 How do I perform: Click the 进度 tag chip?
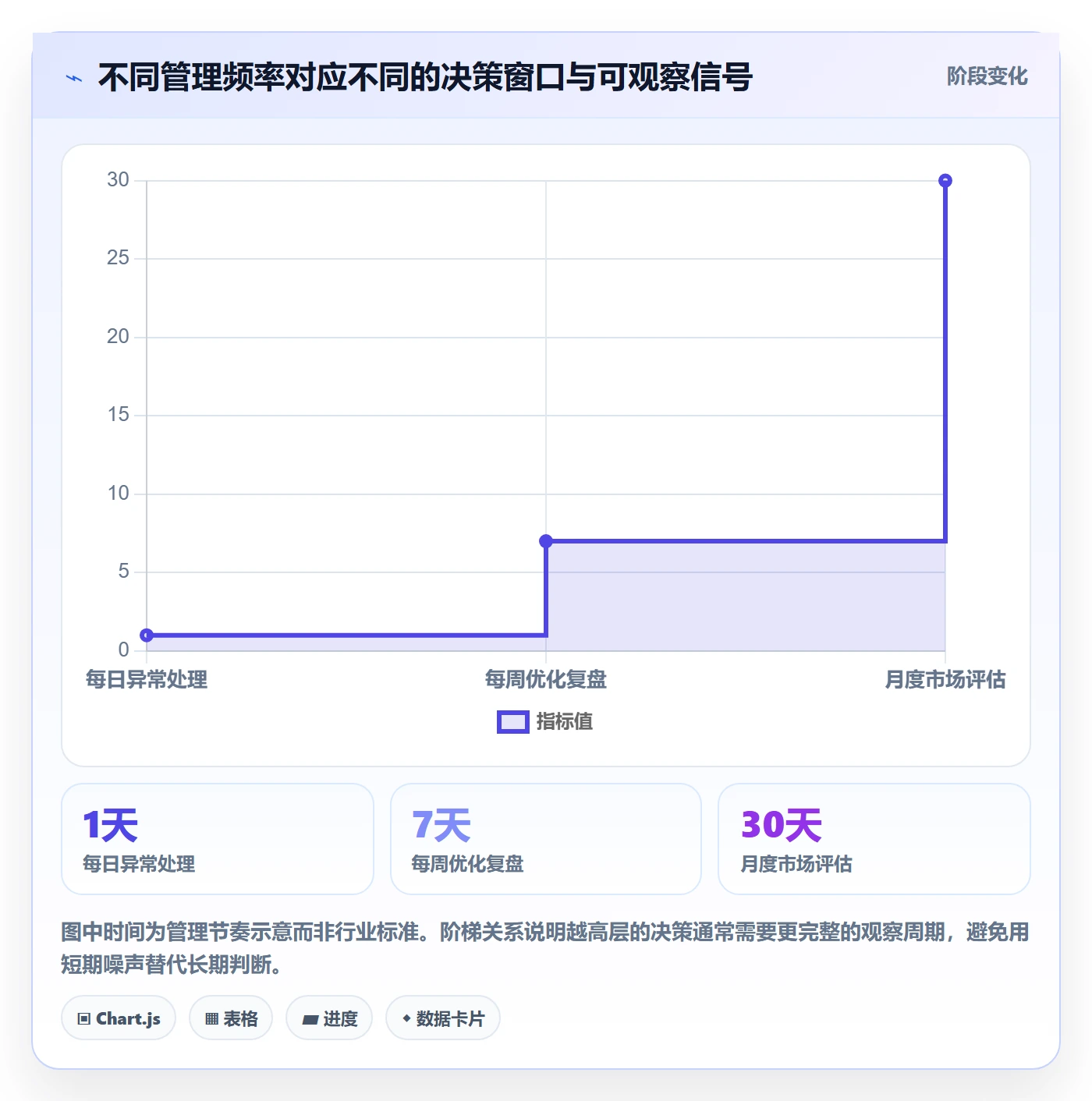[x=329, y=1018]
